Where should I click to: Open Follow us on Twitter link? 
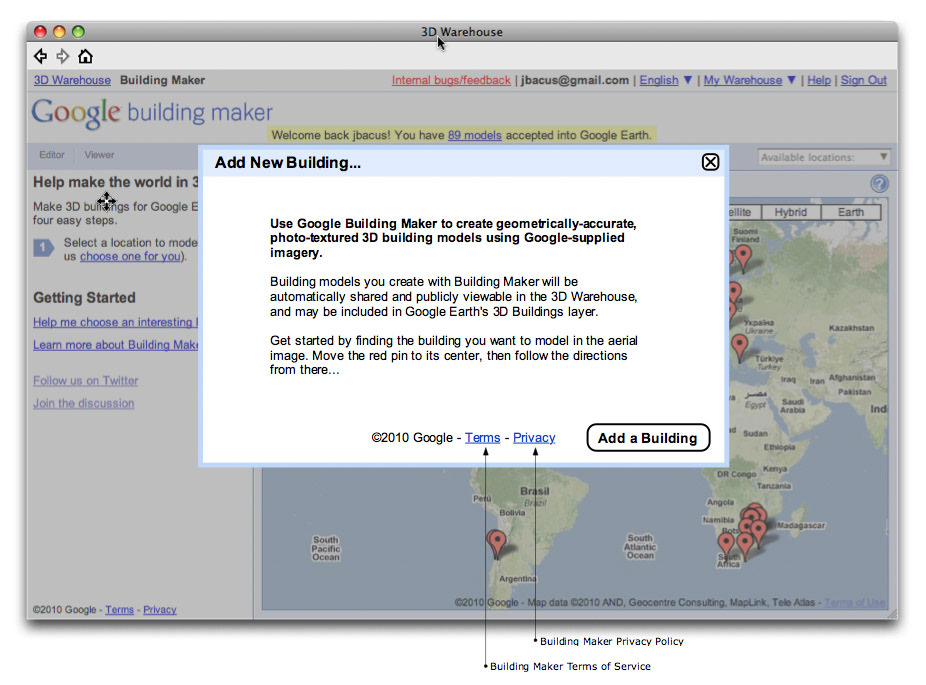point(86,380)
